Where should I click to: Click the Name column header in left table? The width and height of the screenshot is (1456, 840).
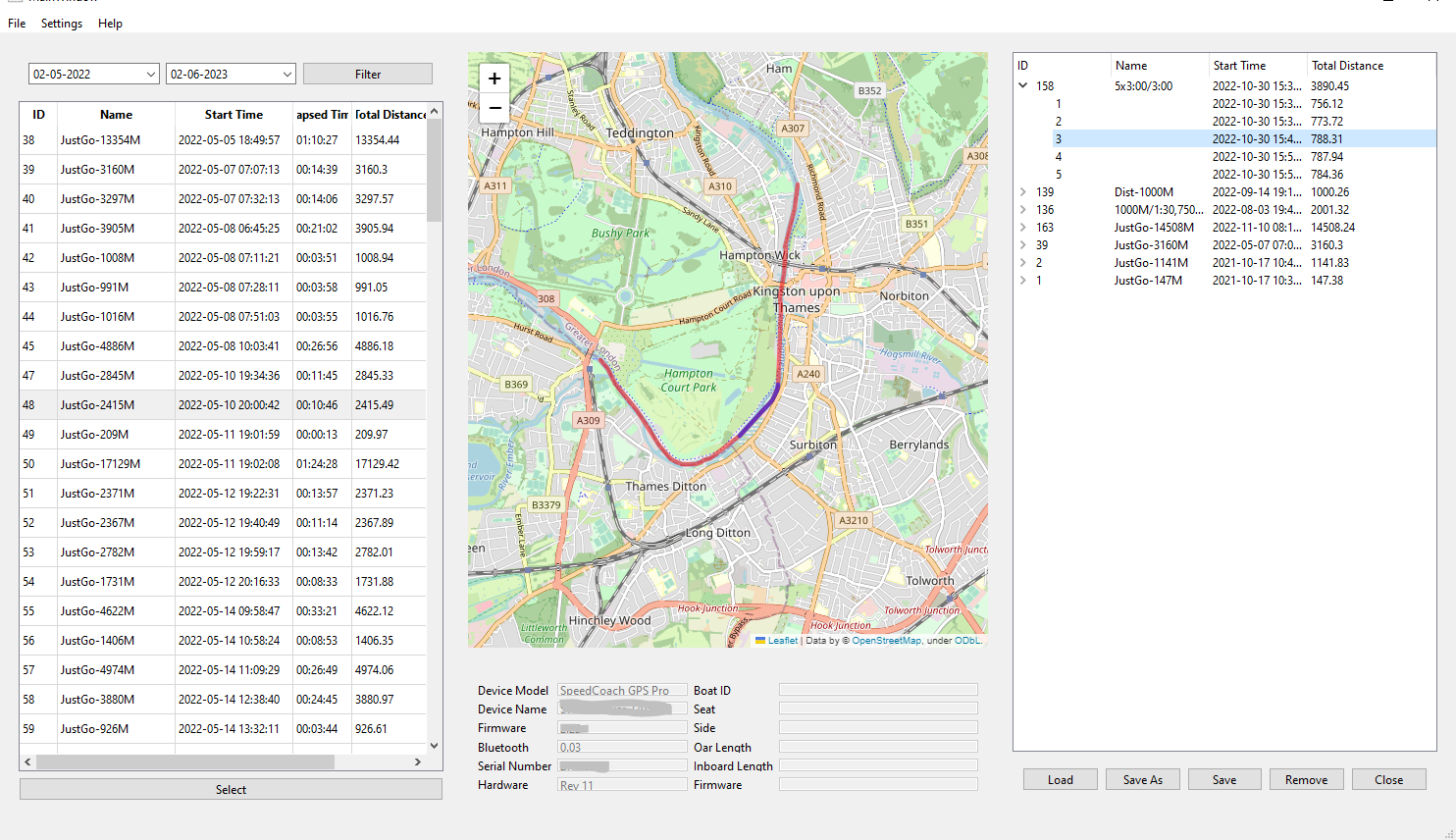pyautogui.click(x=116, y=114)
